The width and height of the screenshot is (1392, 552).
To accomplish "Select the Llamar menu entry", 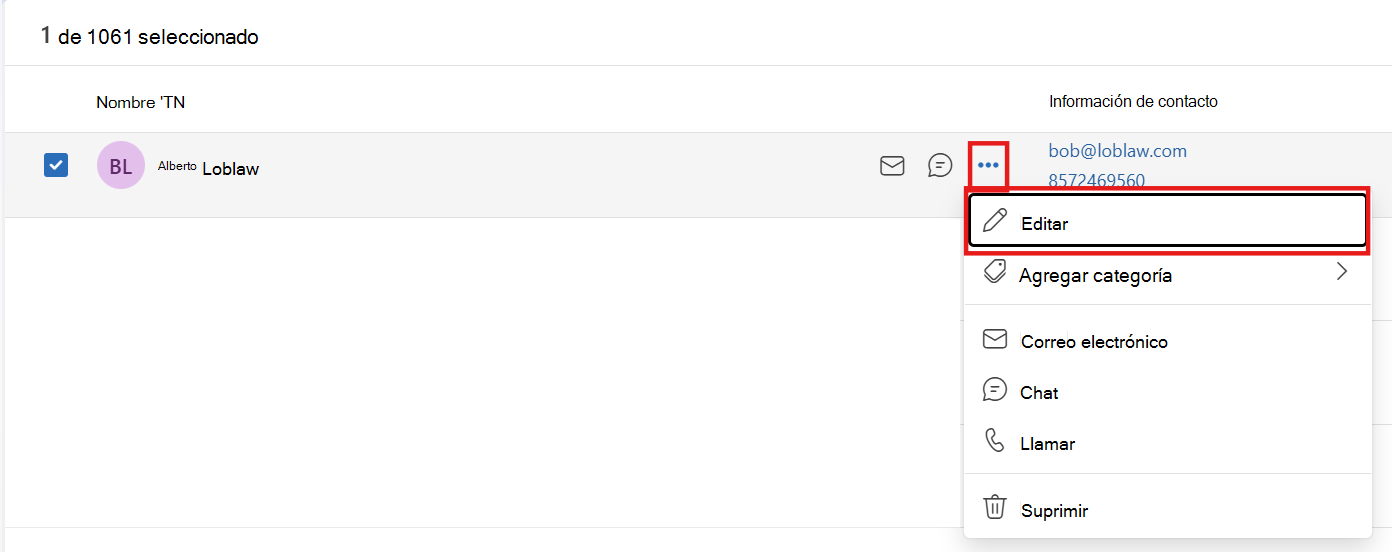I will 1167,442.
